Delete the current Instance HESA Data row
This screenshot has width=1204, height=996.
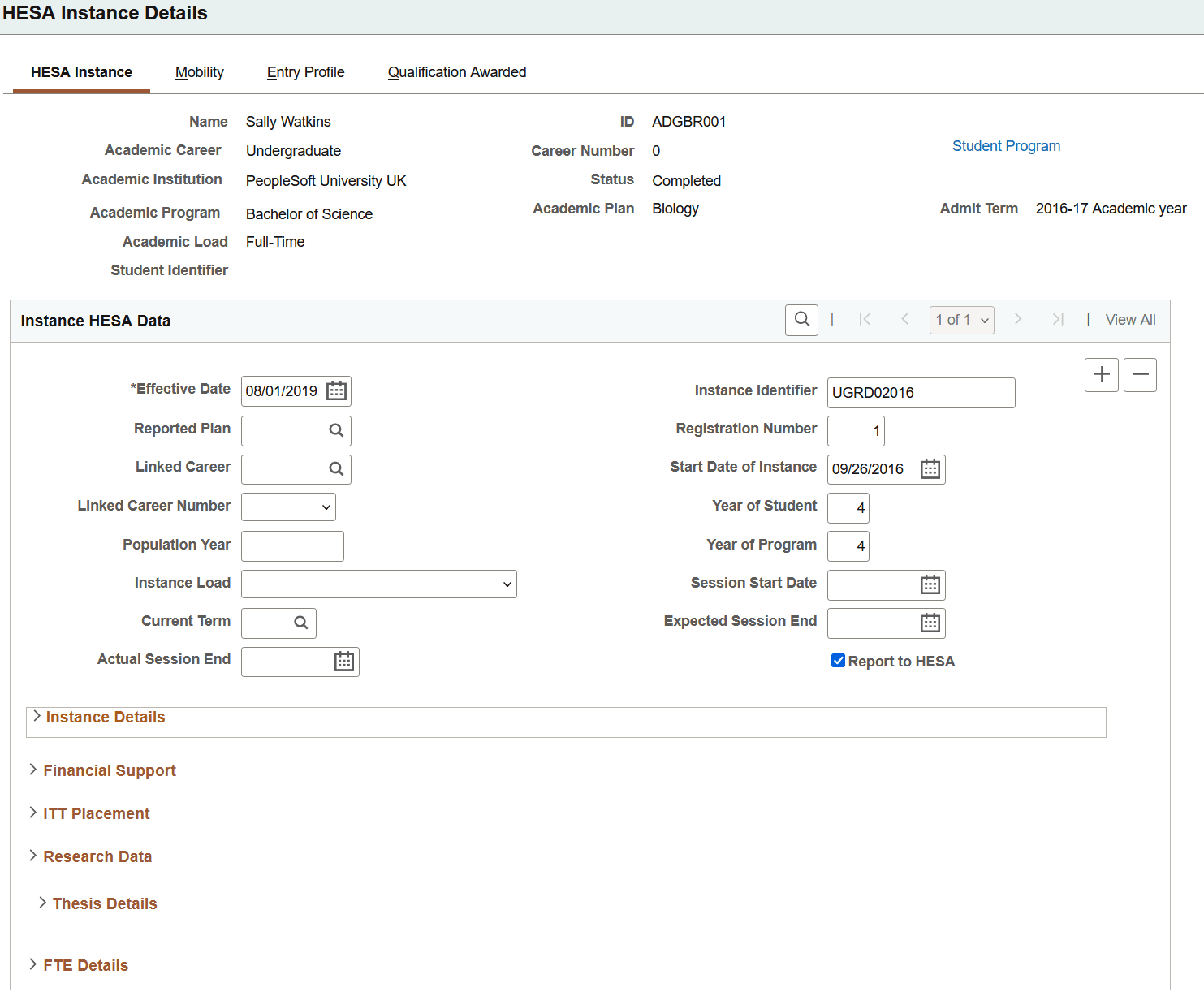pos(1140,374)
